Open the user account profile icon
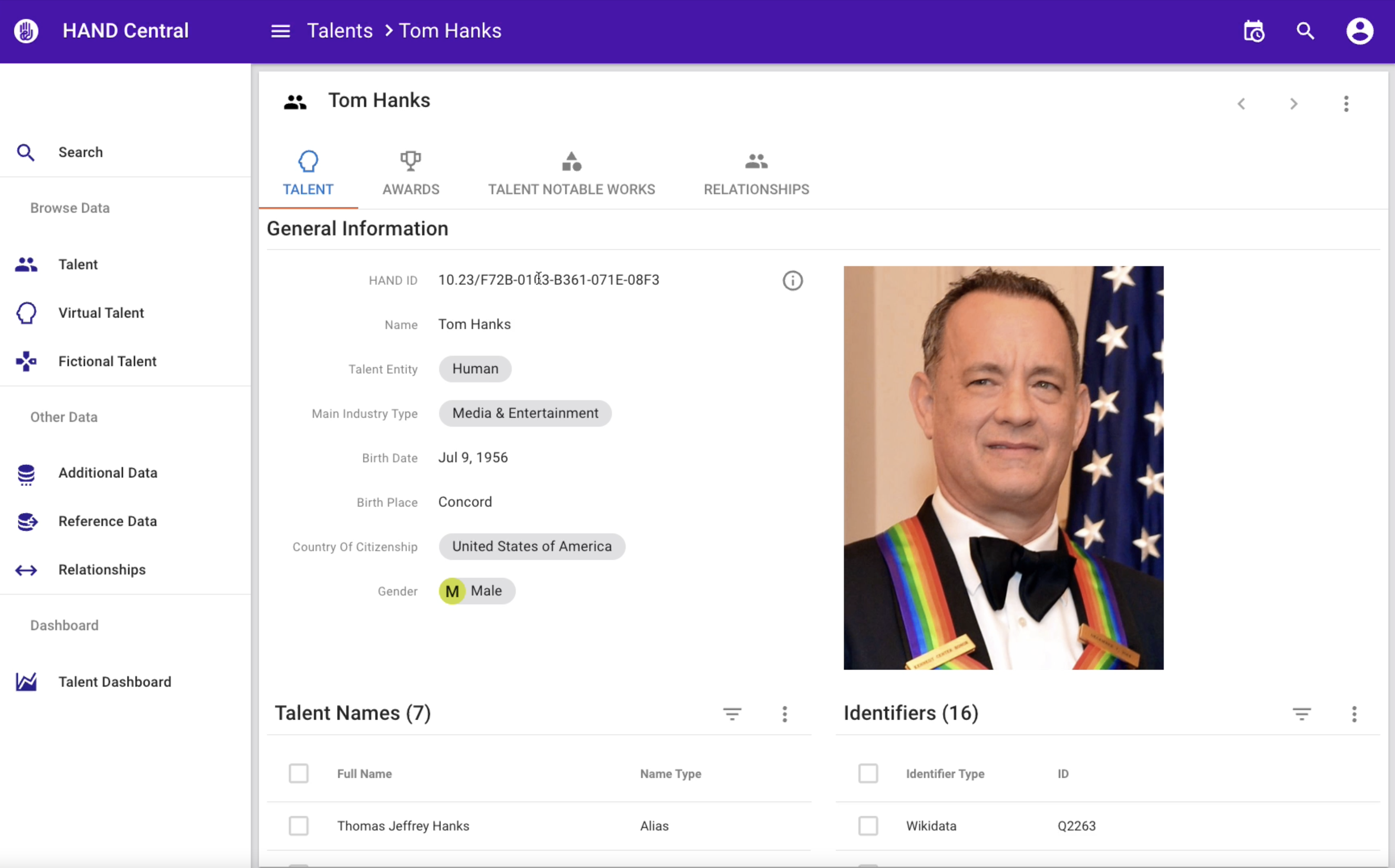 [1360, 31]
